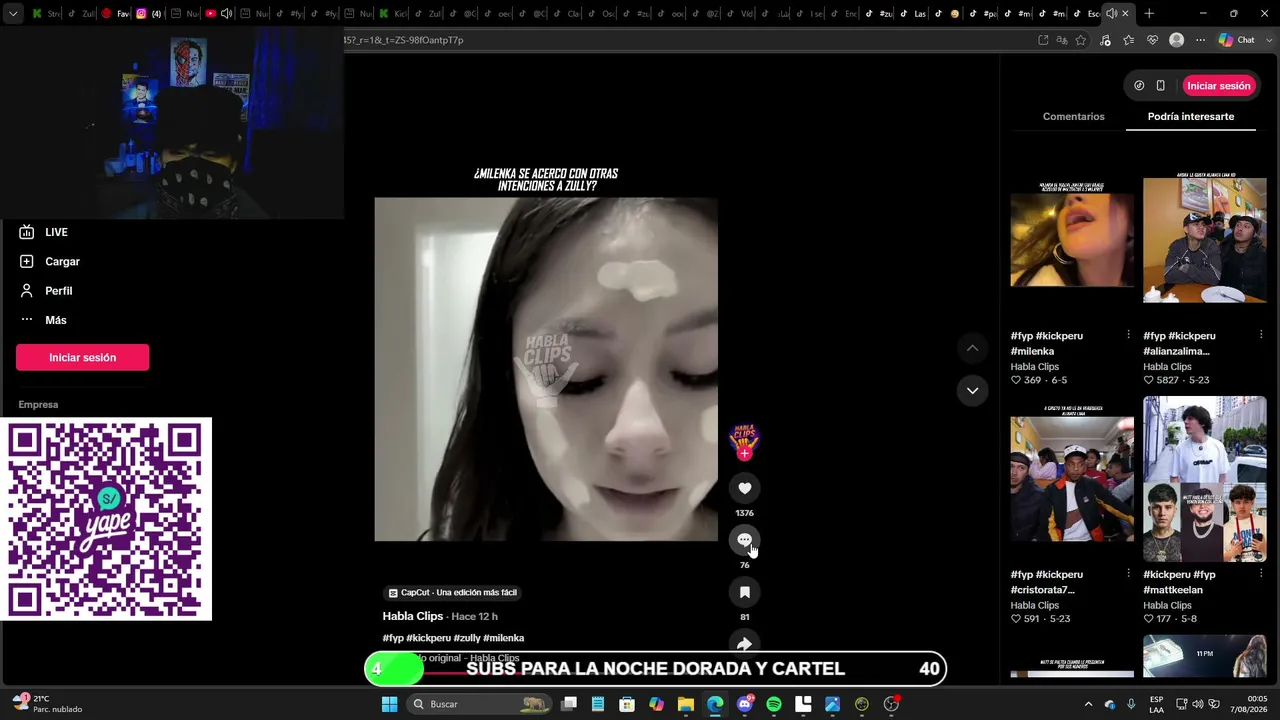Viewport: 1280px width, 720px height.
Task: Open the browser Favorites list
Action: (1129, 40)
